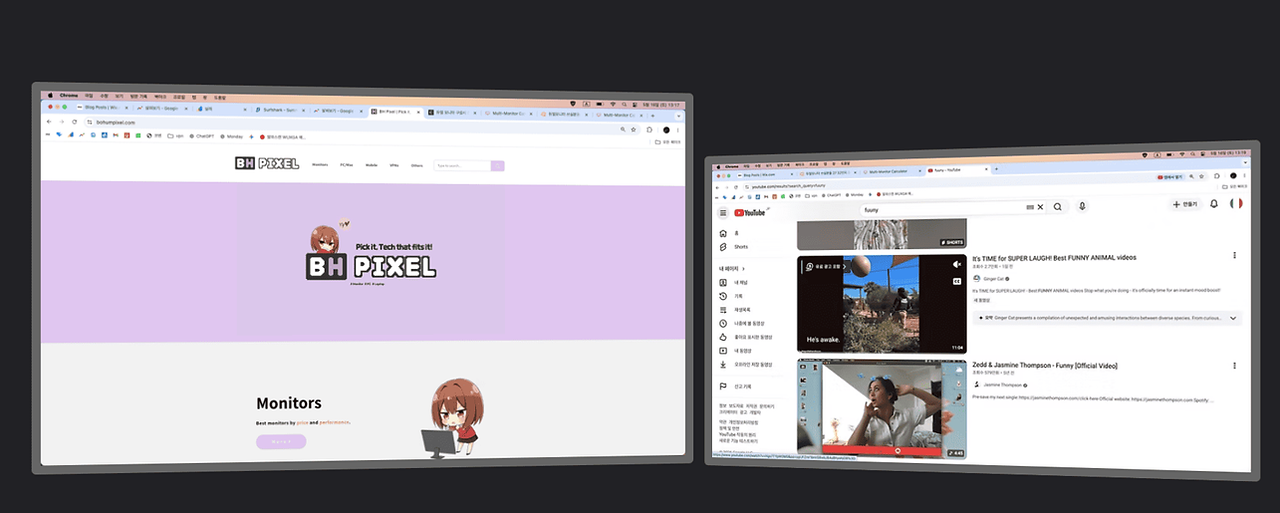1280x513 pixels.
Task: Open the YouTube account avatar menu
Action: 1236,203
